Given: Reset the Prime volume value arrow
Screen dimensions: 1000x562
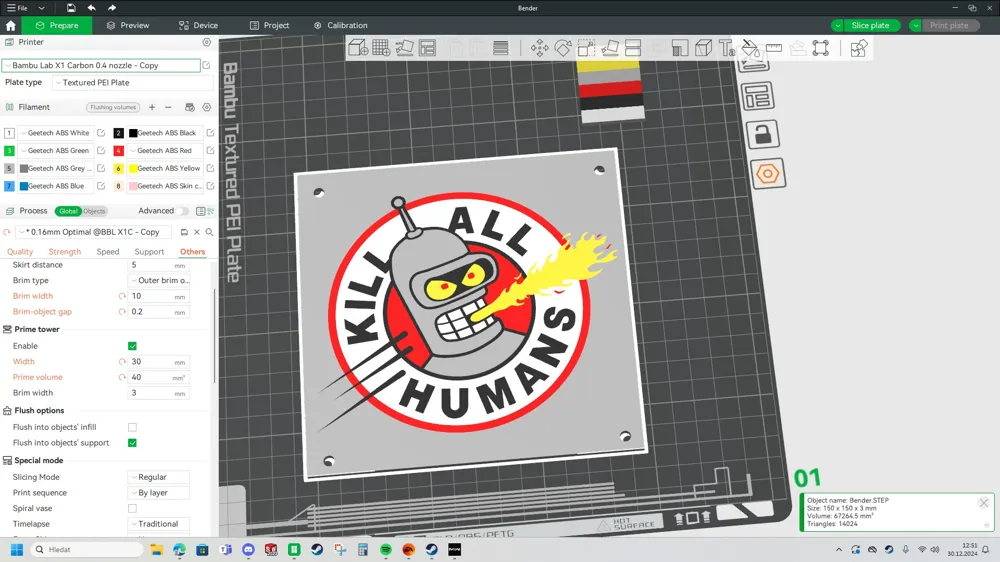Looking at the screenshot, I should click(122, 377).
